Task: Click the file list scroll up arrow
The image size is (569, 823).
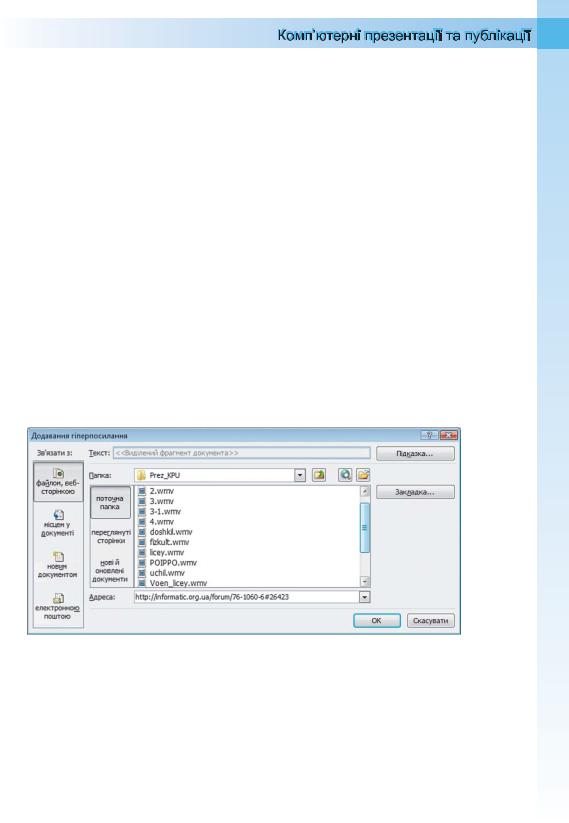Action: click(365, 491)
